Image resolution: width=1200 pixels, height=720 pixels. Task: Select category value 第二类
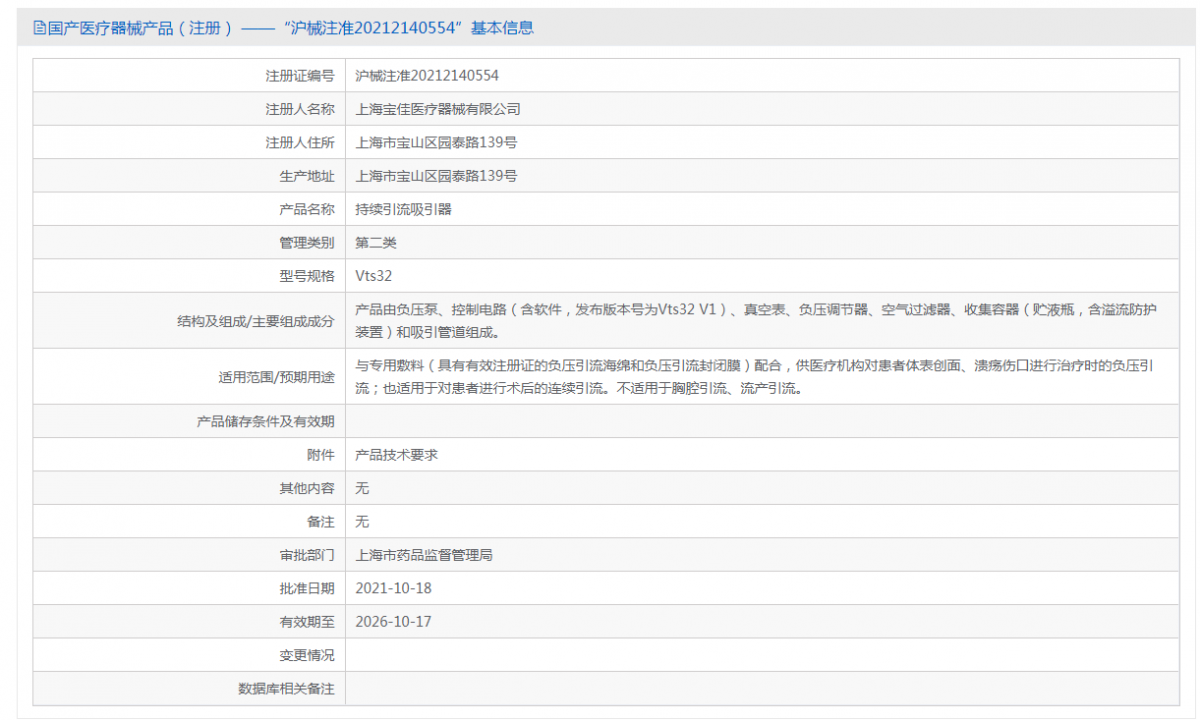376,242
